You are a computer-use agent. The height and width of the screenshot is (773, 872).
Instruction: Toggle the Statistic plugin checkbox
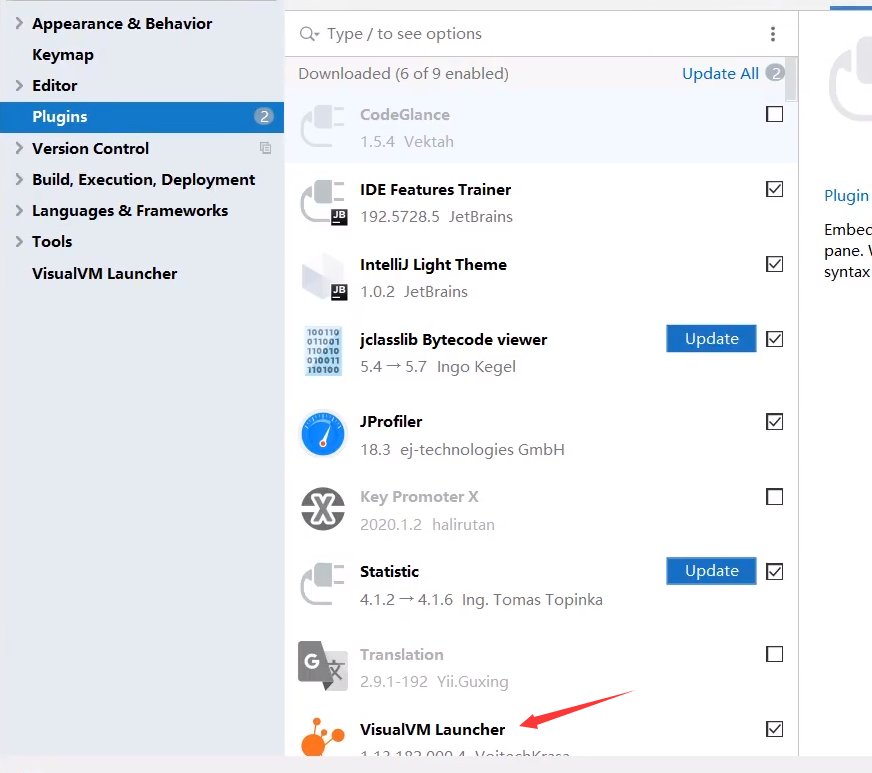point(774,571)
